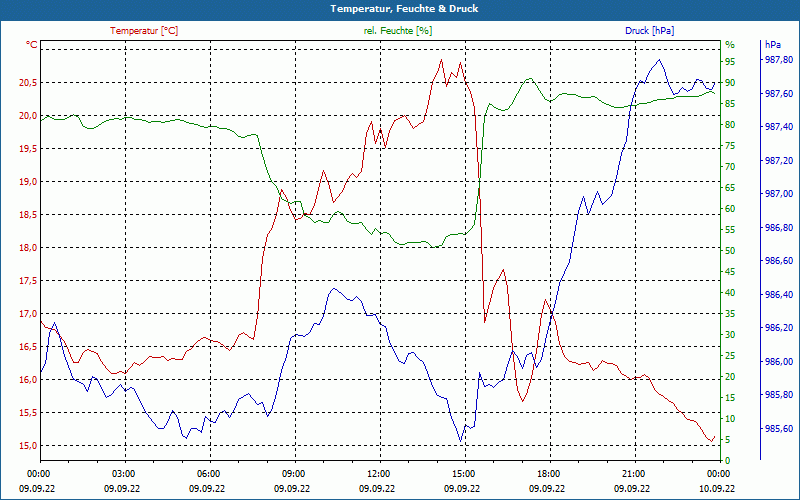This screenshot has height=500, width=800.
Task: Pick the 986,00 pressure axis value
Action: [x=780, y=362]
